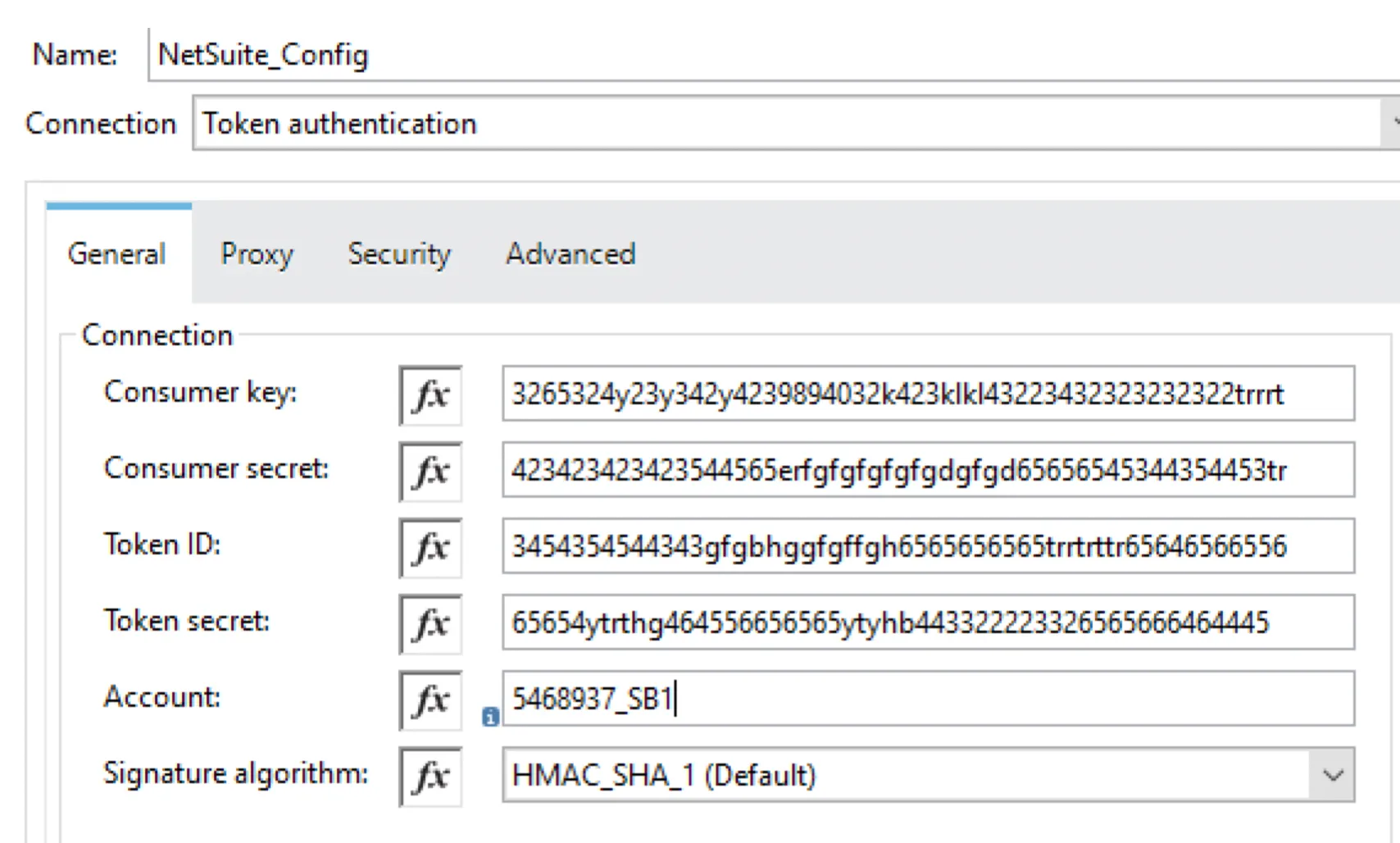Click the "Consumer key:" label

pyautogui.click(x=200, y=392)
